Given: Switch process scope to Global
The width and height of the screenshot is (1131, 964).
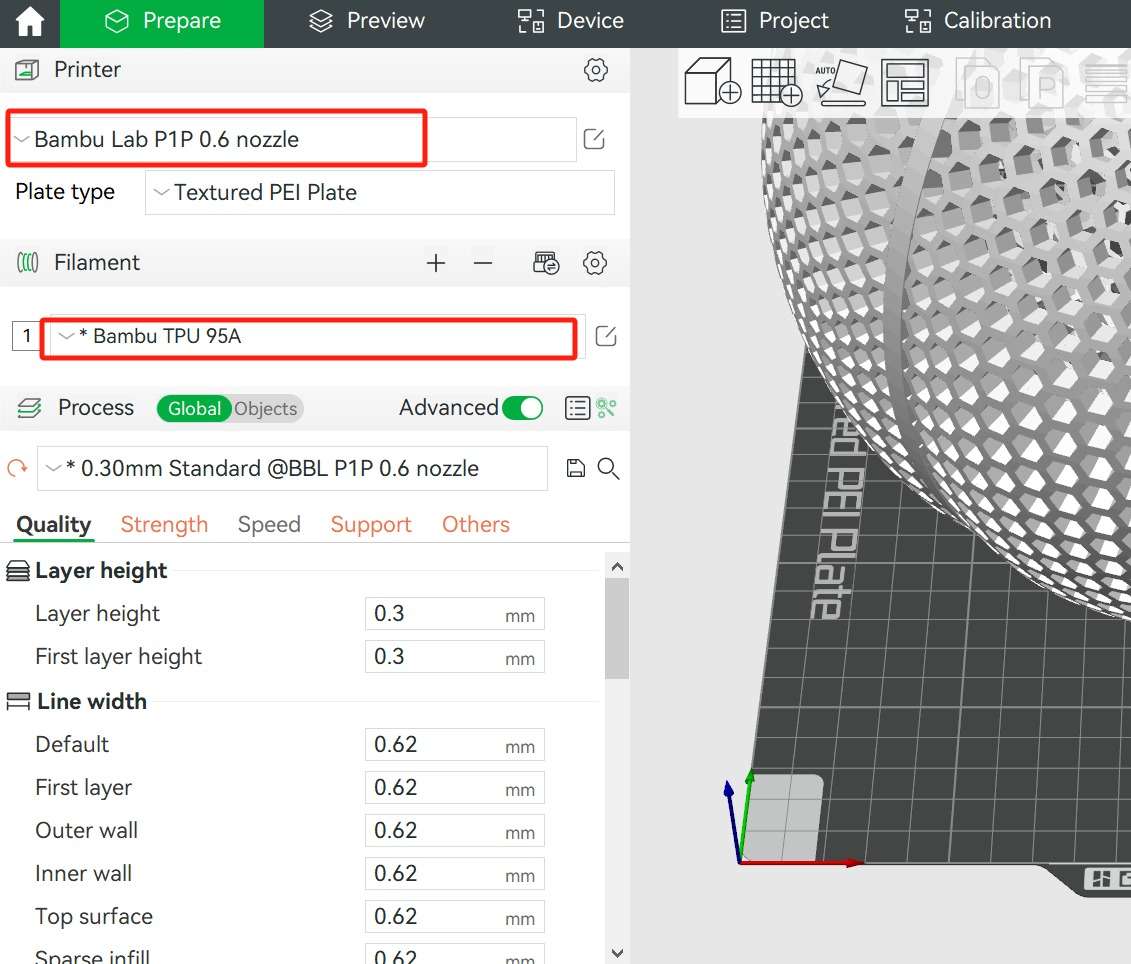Looking at the screenshot, I should [194, 408].
